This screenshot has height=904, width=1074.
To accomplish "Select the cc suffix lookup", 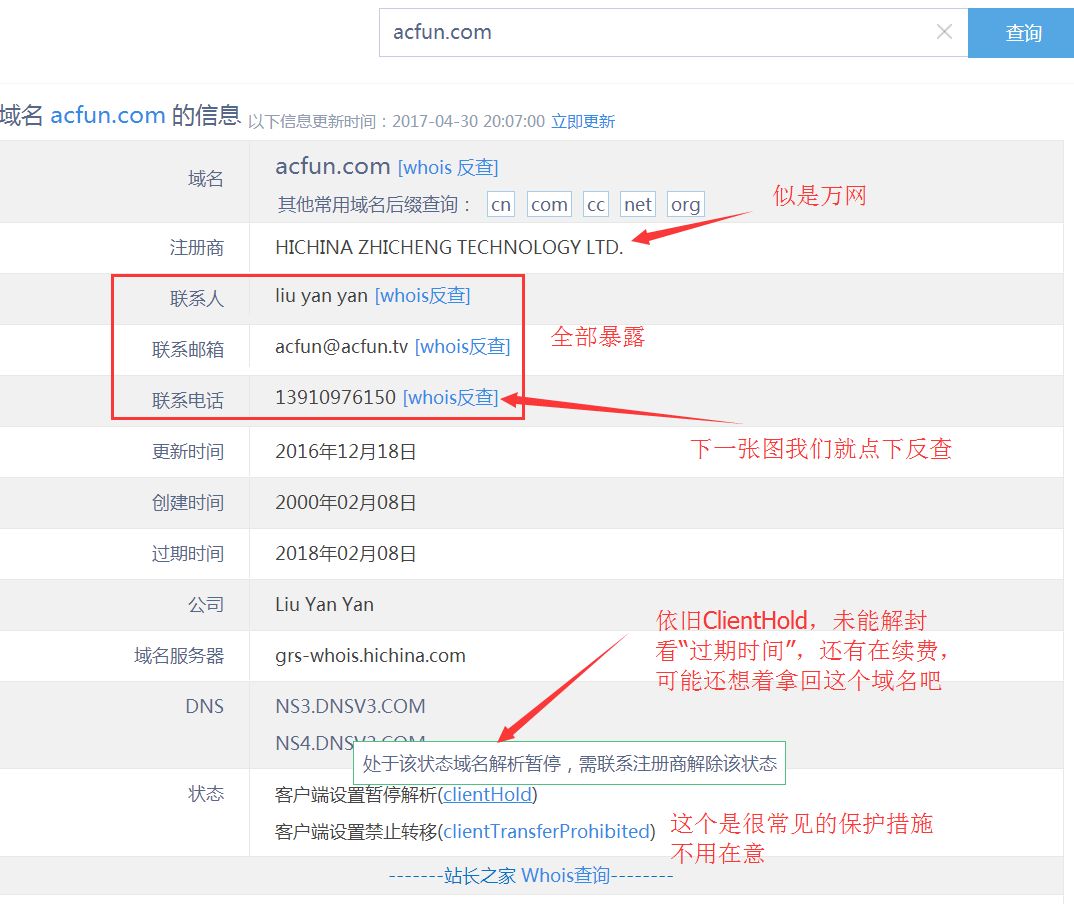I will 595,204.
